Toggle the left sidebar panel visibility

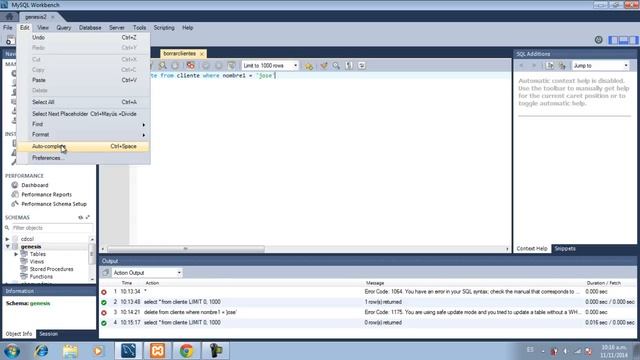tap(613, 40)
